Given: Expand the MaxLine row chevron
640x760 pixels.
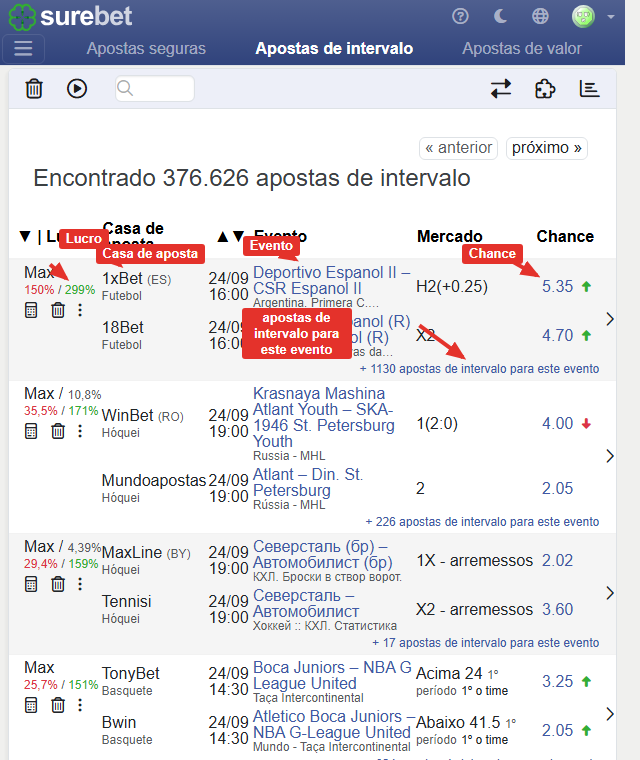Looking at the screenshot, I should (x=610, y=593).
